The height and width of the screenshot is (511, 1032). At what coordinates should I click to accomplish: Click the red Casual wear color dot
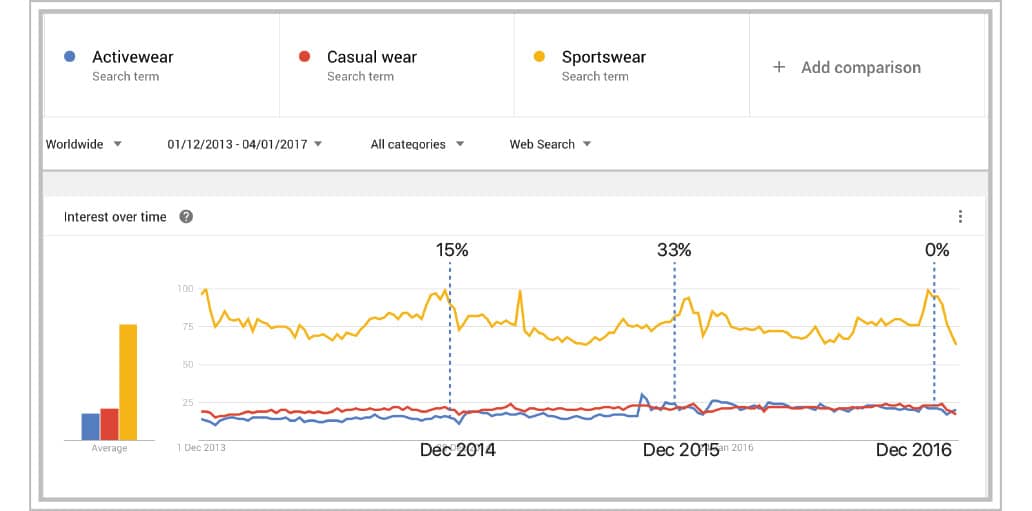(306, 57)
